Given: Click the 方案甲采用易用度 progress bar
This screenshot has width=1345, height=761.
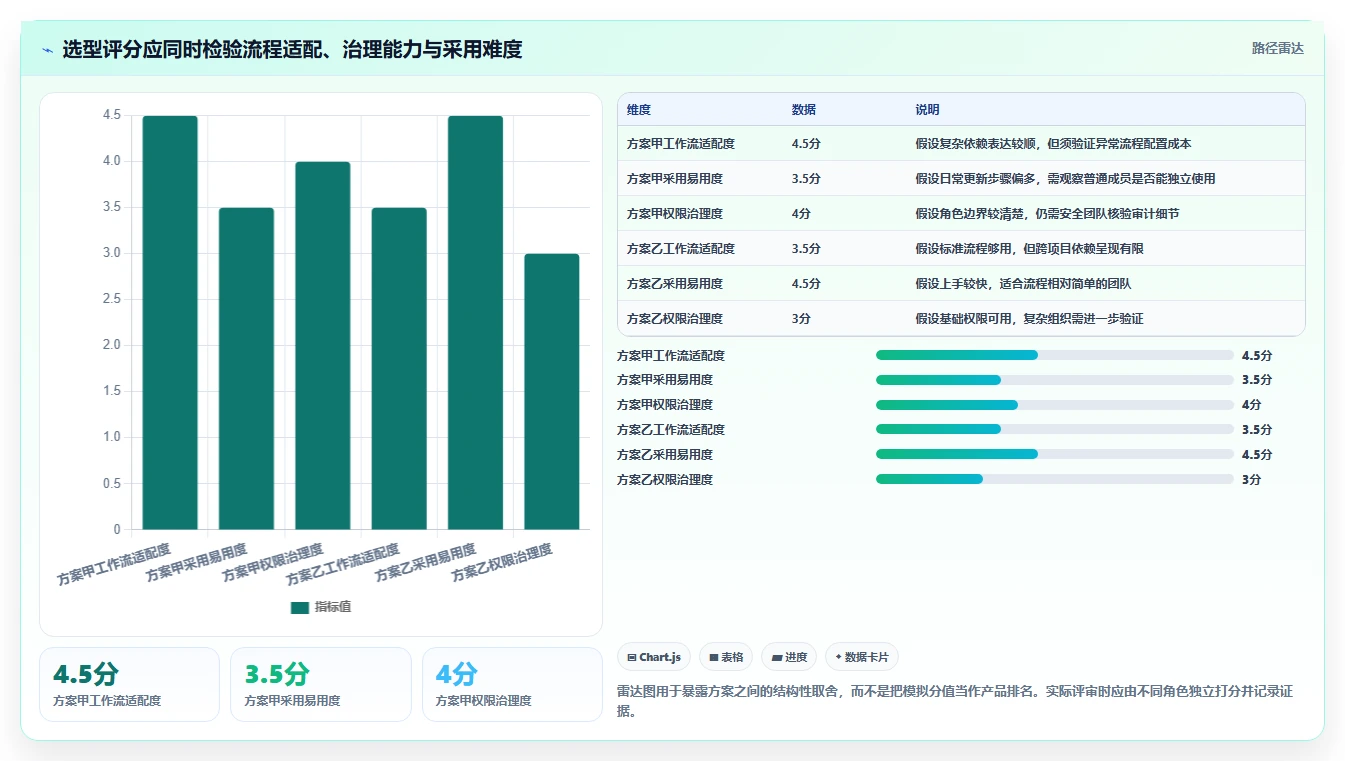Looking at the screenshot, I should click(1055, 380).
